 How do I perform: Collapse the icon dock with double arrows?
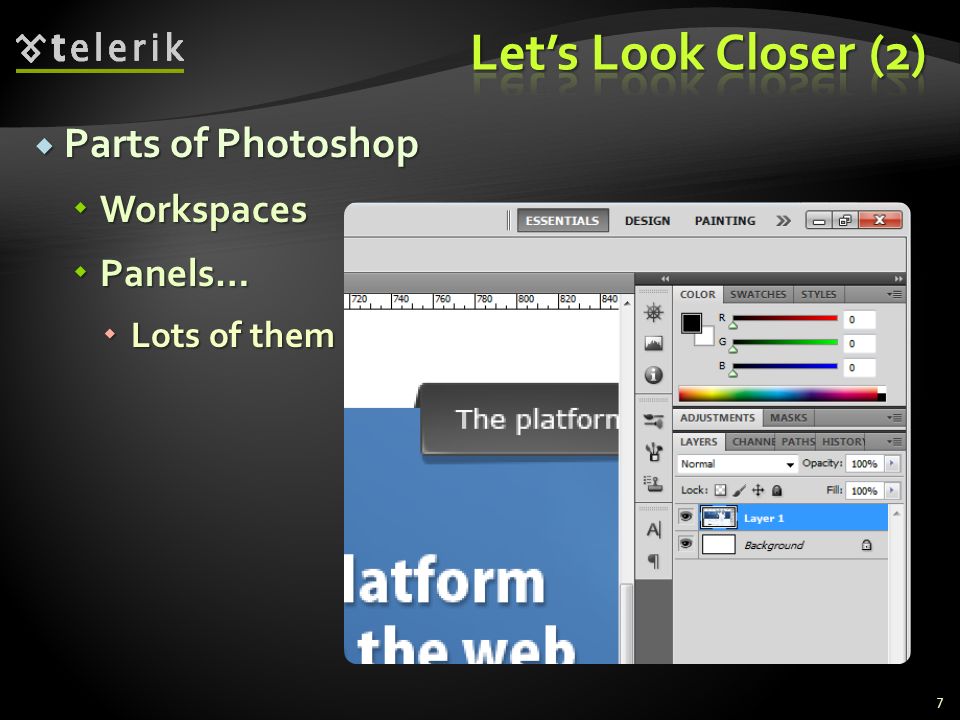coord(665,279)
